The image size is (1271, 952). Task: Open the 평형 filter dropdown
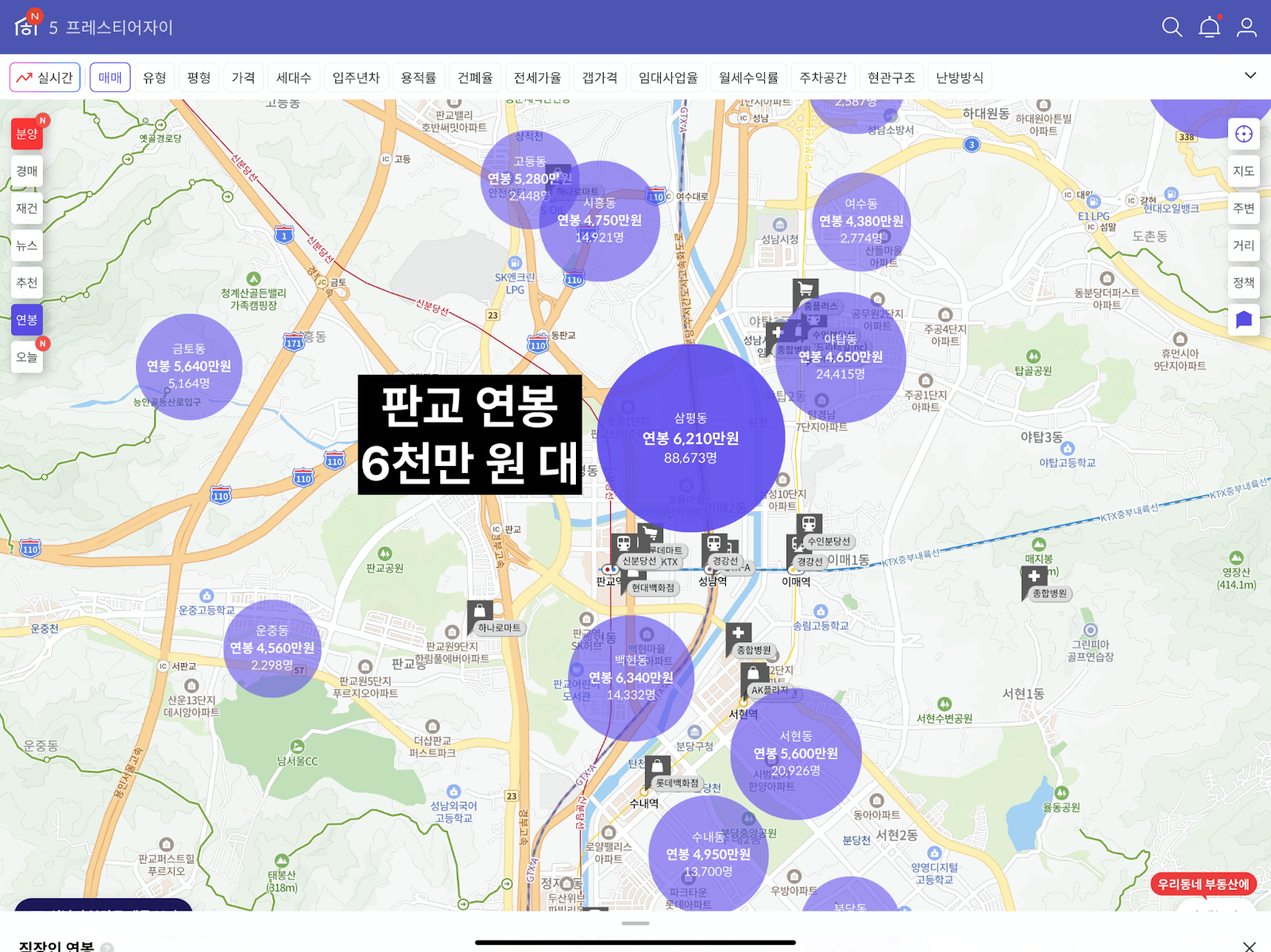pyautogui.click(x=199, y=77)
